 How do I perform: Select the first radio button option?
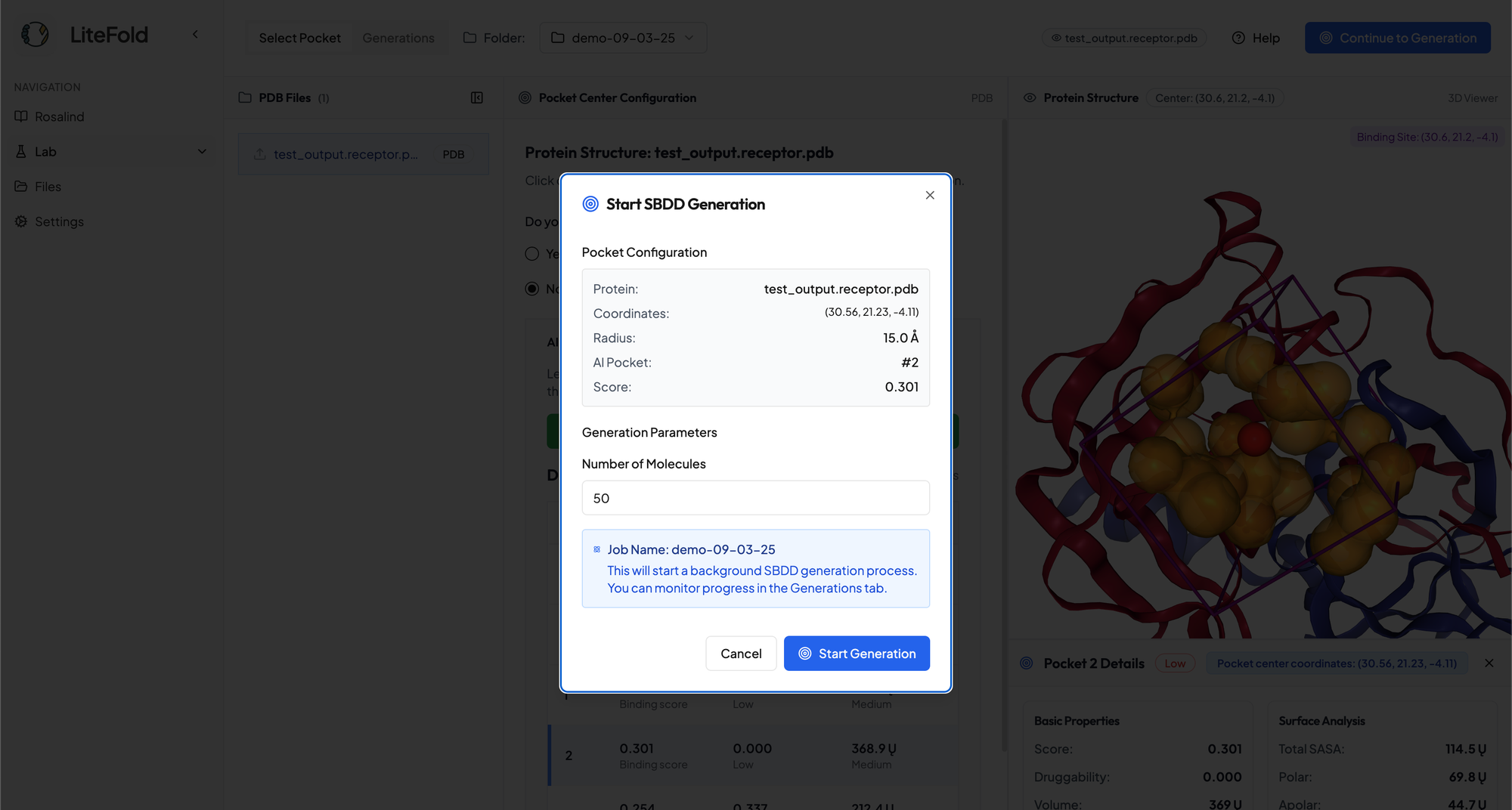(x=532, y=254)
